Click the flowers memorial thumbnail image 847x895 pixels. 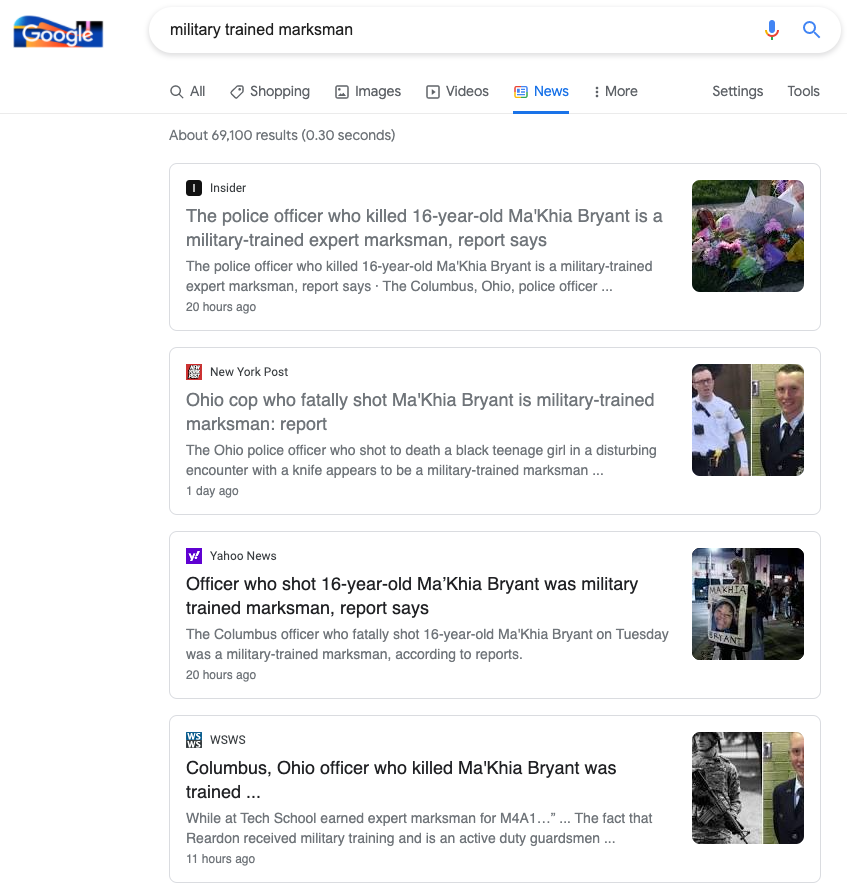(748, 236)
